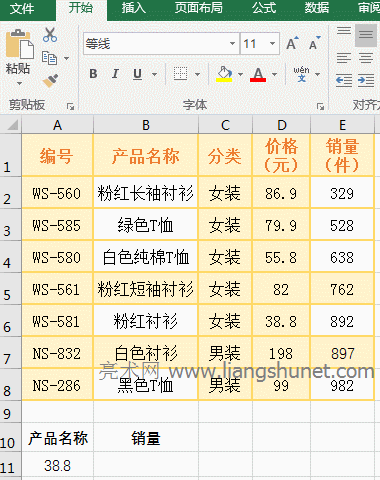380x480 pixels.
Task: Select column B header
Action: [146, 125]
